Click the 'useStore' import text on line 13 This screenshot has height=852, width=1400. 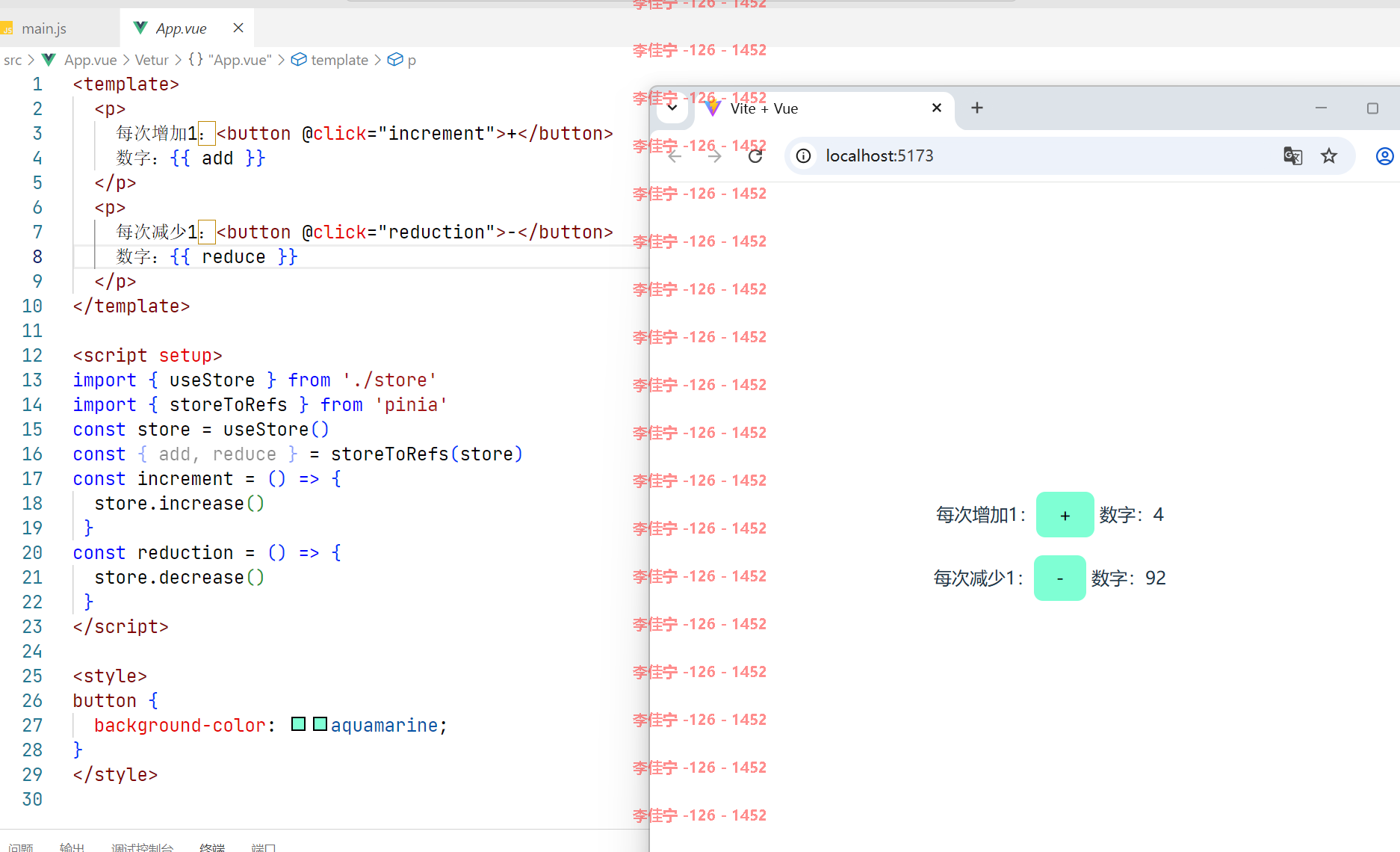coord(212,380)
